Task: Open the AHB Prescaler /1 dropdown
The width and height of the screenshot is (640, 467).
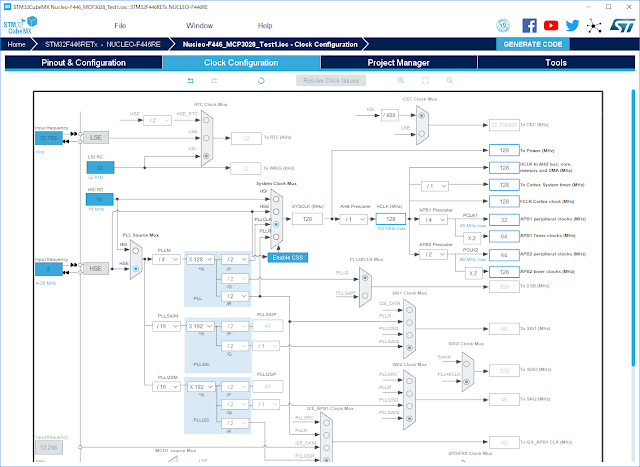Action: tap(354, 219)
